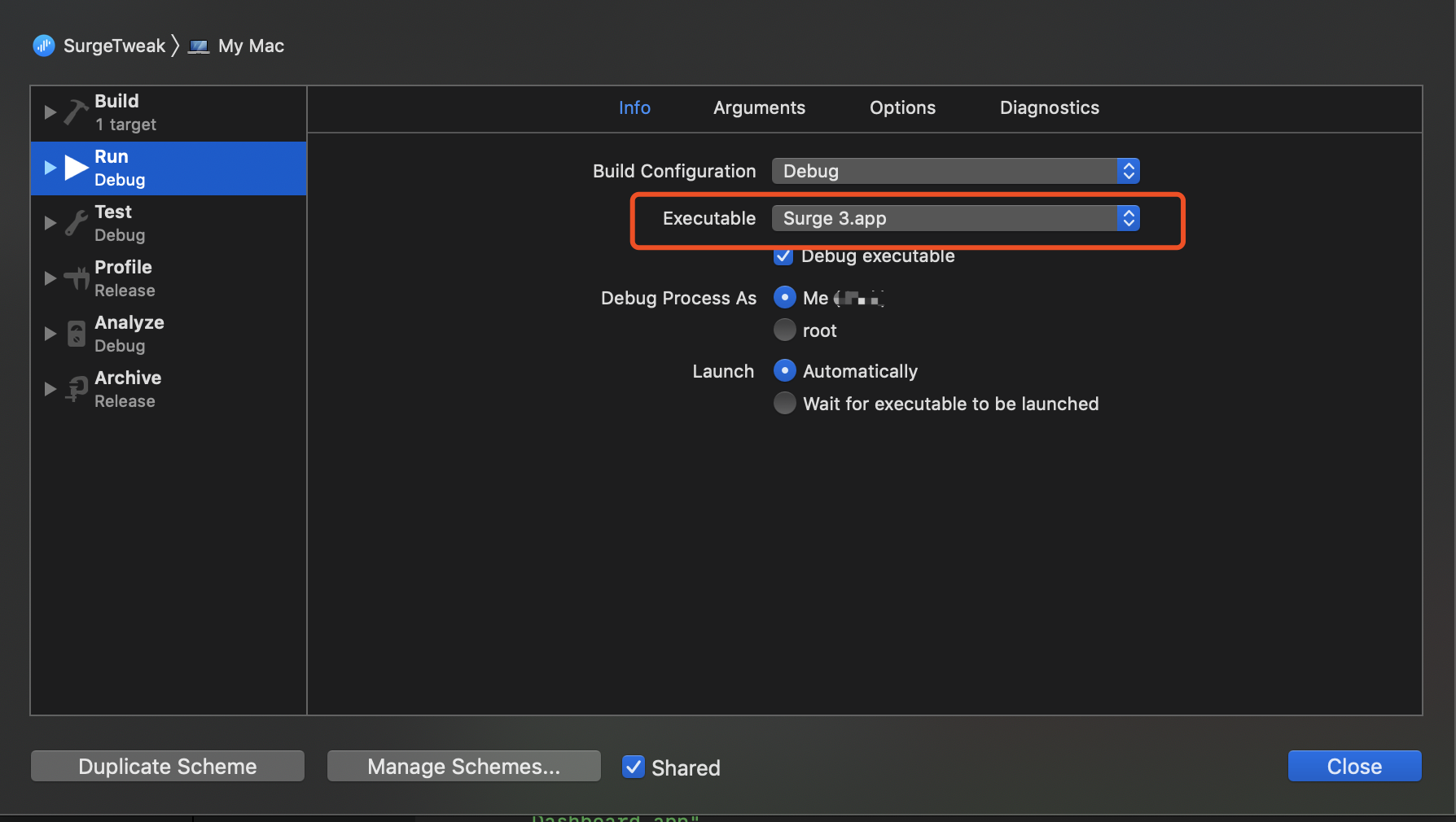Click the Manage Schemes... button
Image resolution: width=1456 pixels, height=822 pixels.
pos(464,766)
